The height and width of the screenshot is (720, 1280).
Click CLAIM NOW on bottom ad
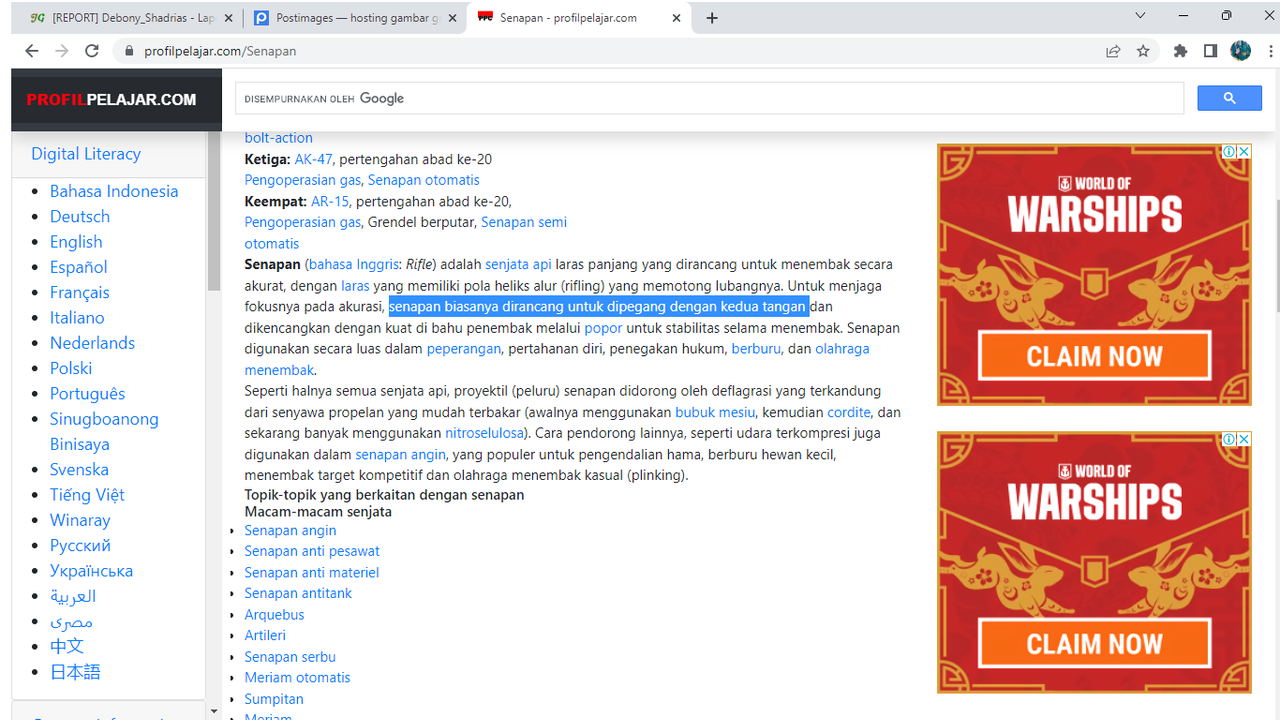[x=1094, y=644]
